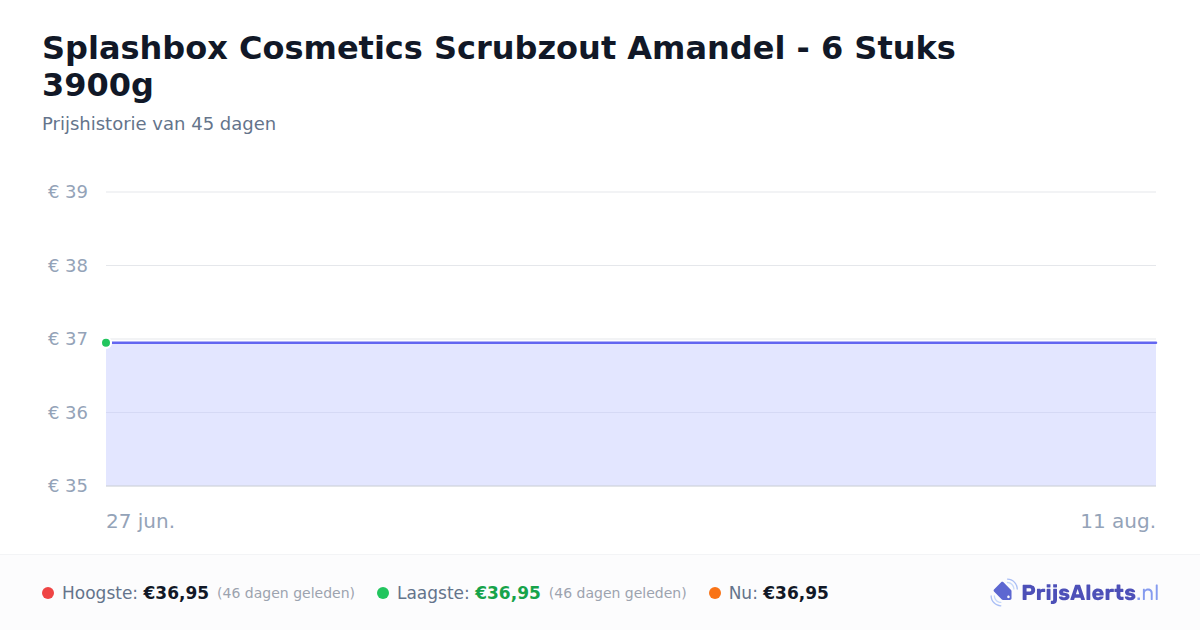Viewport: 1200px width, 630px height.
Task: Select the green data point at chart start
Action: point(106,343)
